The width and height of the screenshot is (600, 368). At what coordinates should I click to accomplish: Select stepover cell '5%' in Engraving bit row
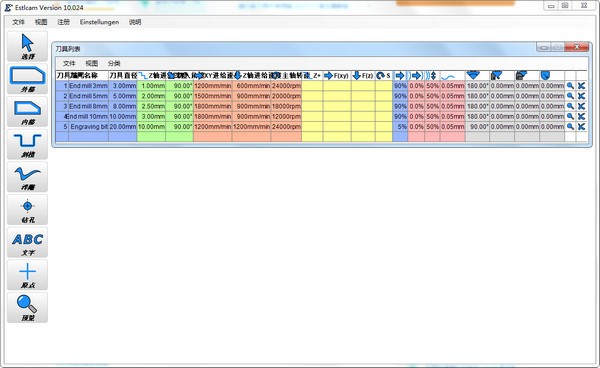(x=400, y=127)
